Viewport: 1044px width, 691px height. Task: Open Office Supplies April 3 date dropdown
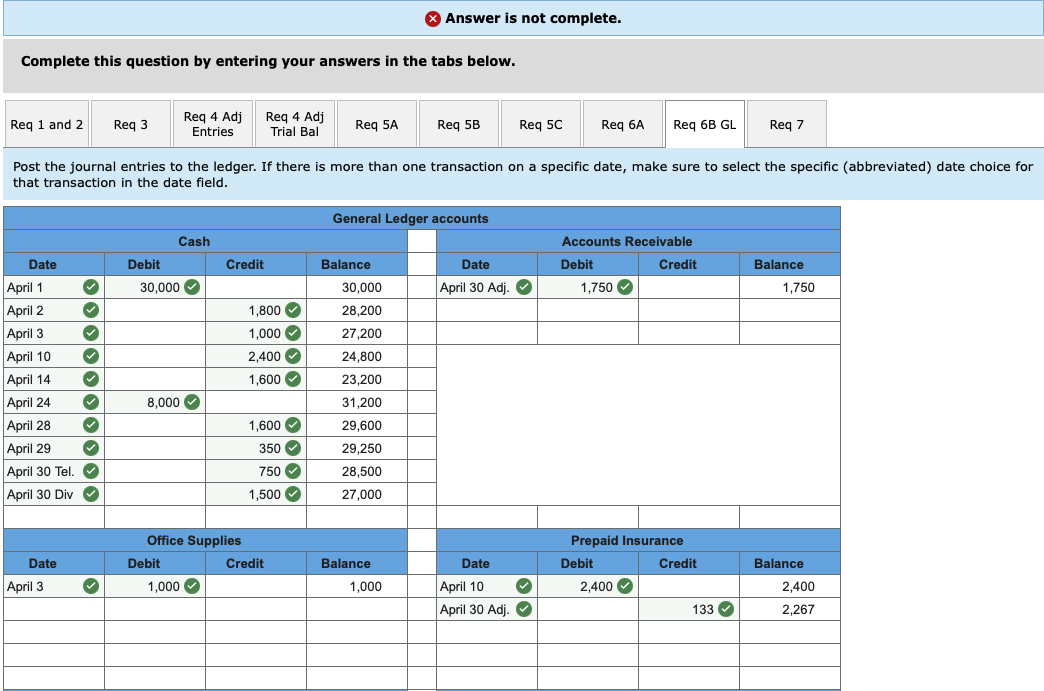pos(54,586)
